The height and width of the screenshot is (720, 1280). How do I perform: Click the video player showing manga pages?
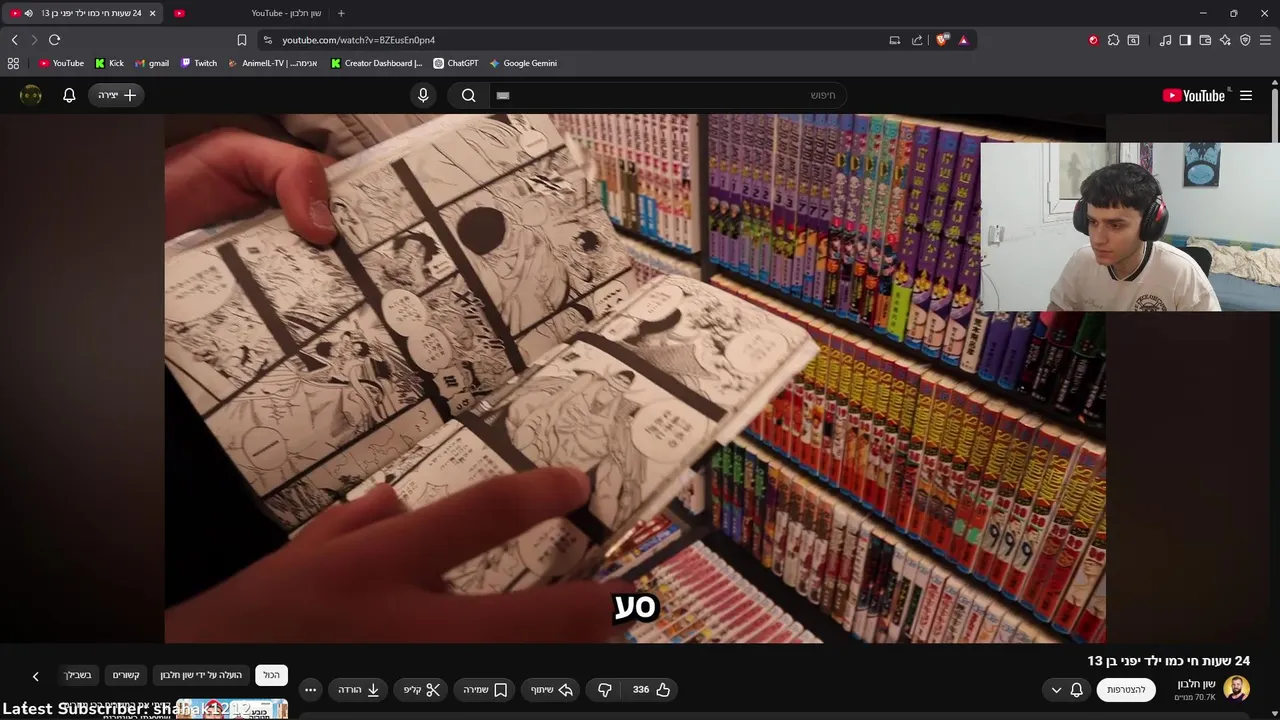635,378
